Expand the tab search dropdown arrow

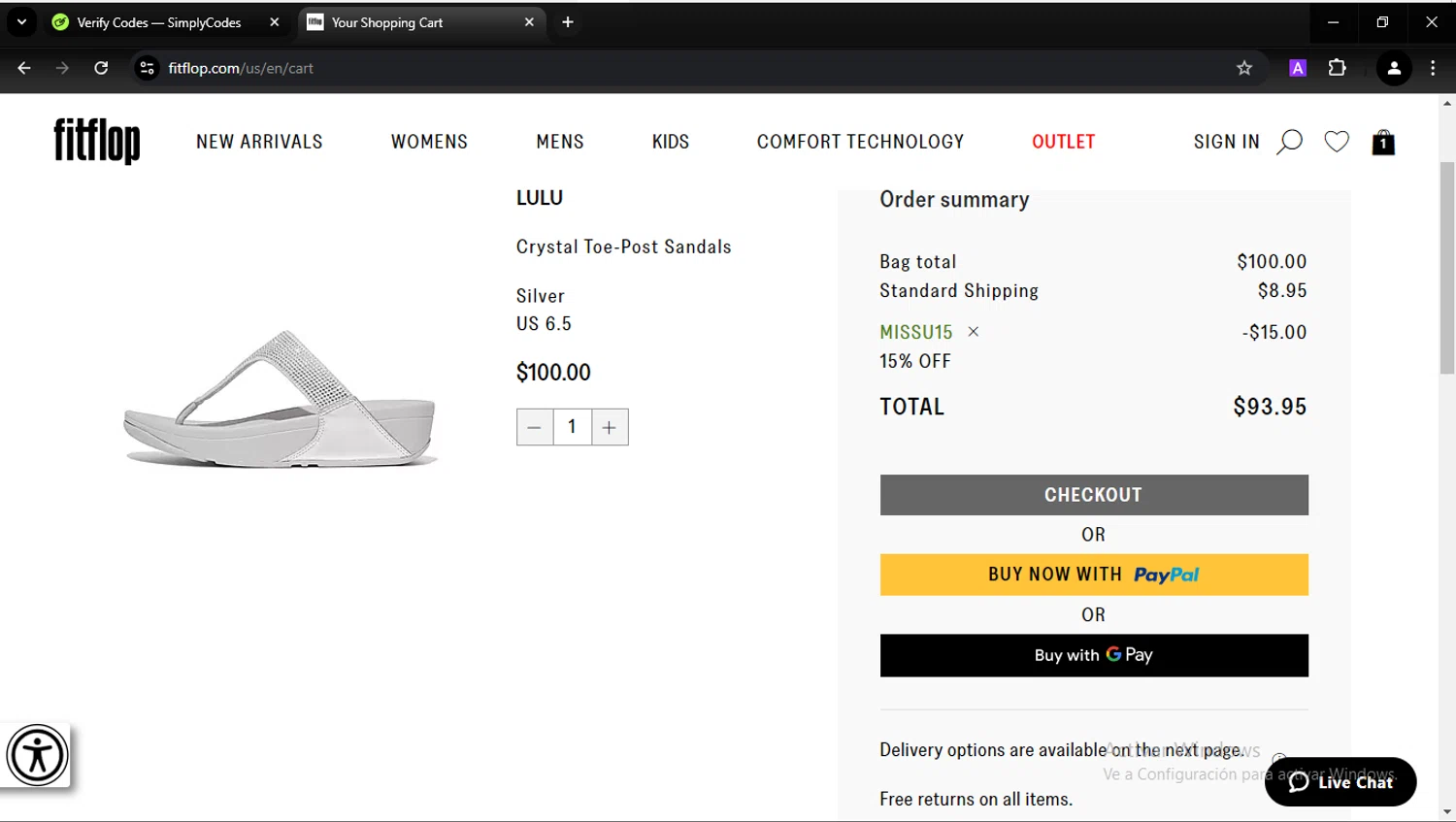click(x=21, y=21)
